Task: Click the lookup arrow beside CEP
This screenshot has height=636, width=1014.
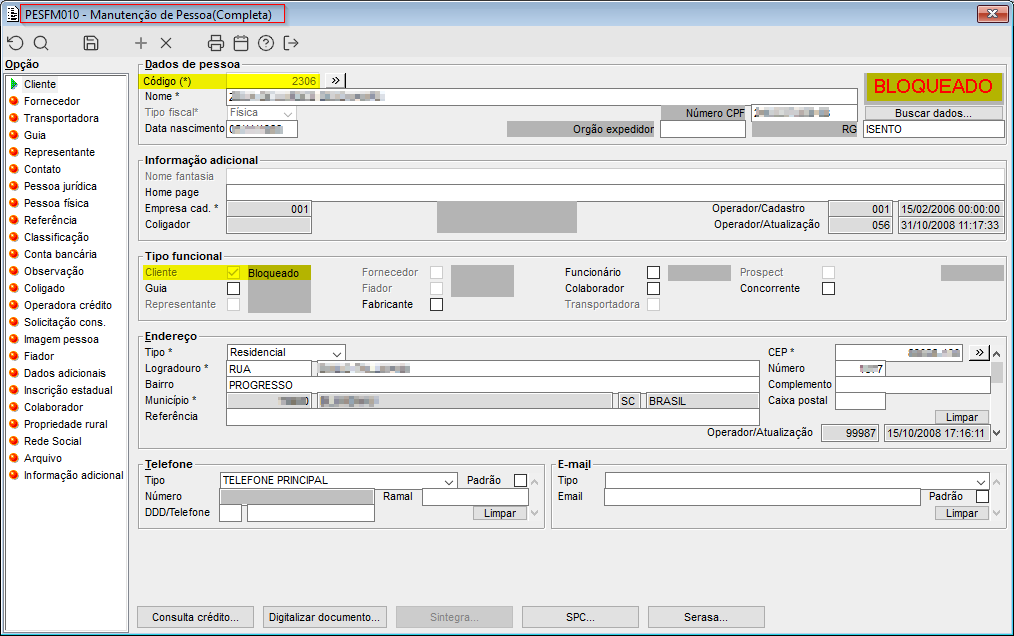Action: point(979,352)
